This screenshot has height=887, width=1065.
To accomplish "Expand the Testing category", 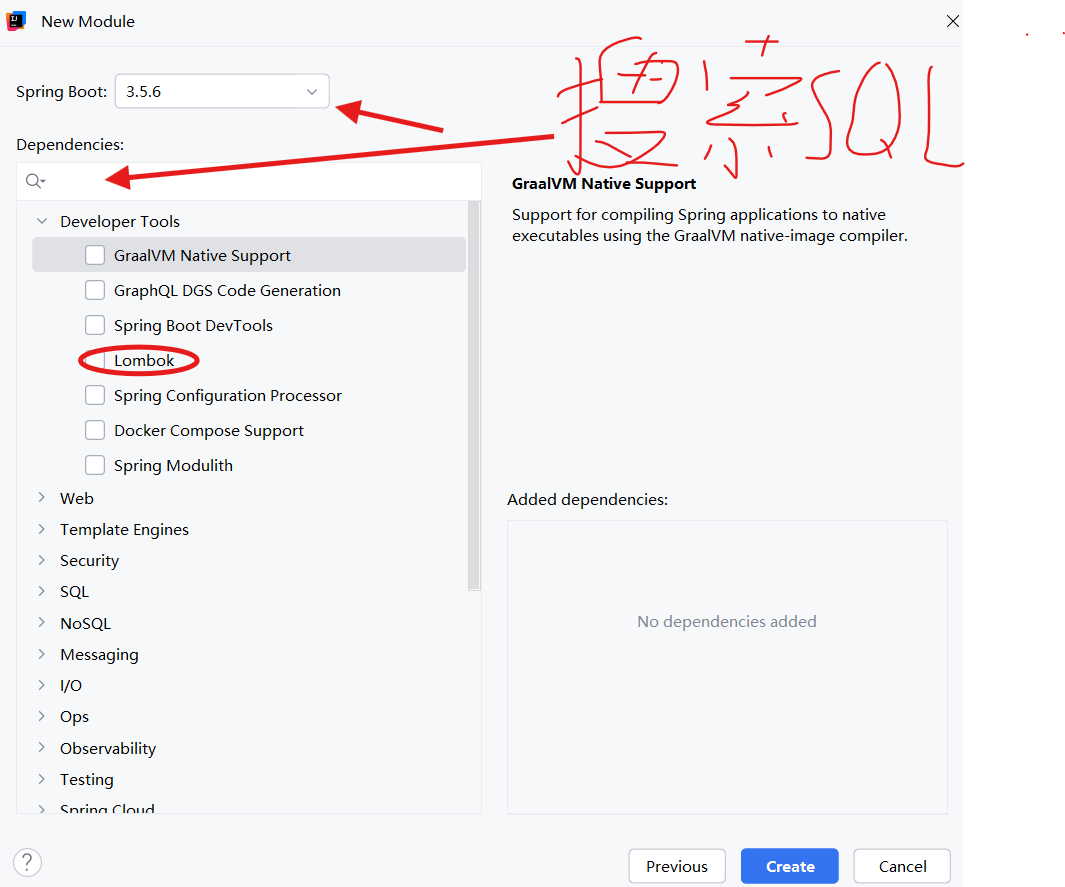I will tap(42, 779).
